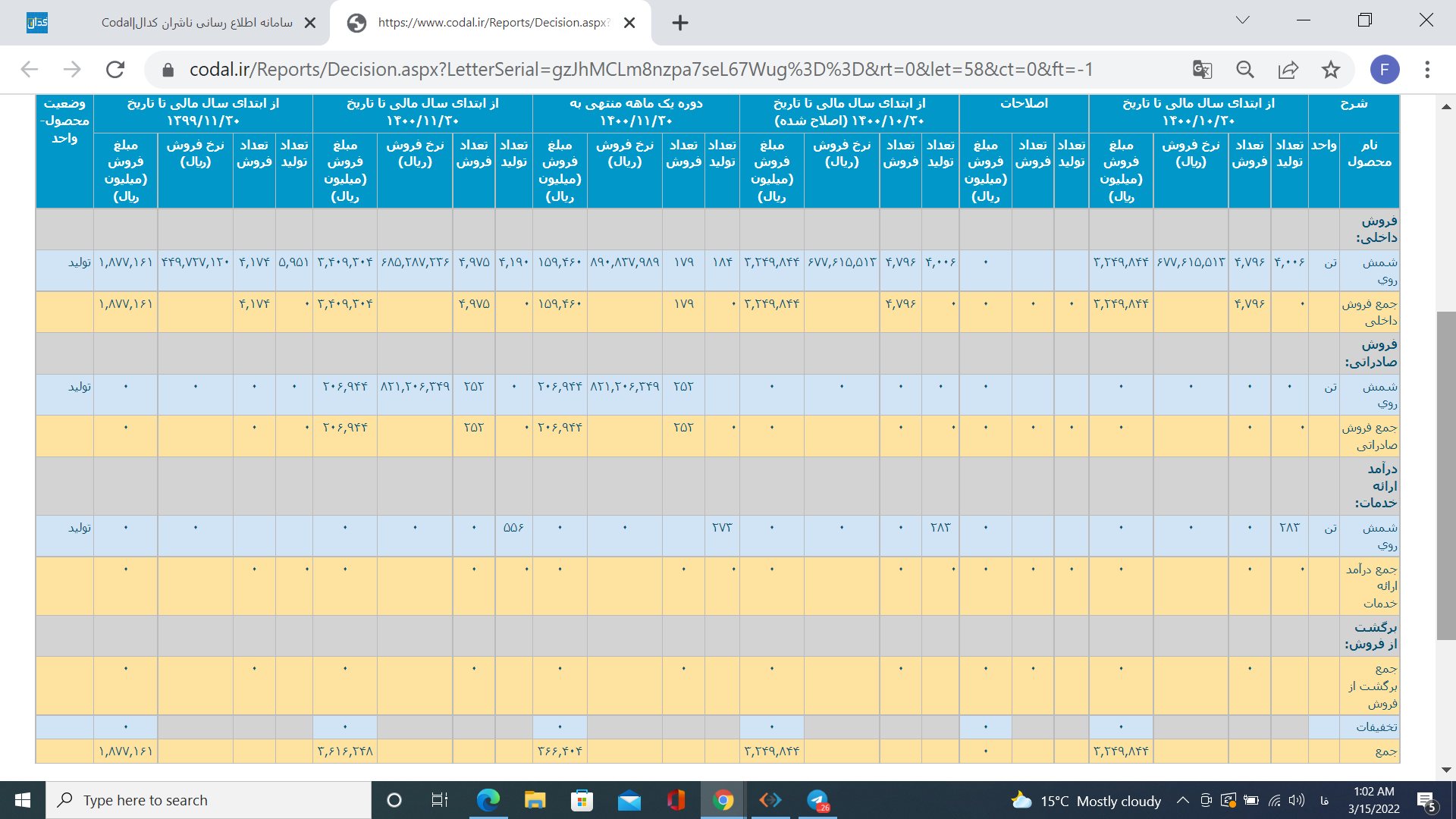Click the battery tray icon
The width and height of the screenshot is (1456, 819).
(x=1251, y=800)
